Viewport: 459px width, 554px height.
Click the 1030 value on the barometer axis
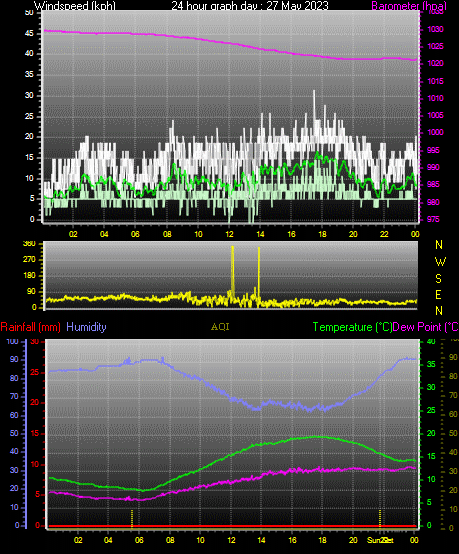click(435, 29)
